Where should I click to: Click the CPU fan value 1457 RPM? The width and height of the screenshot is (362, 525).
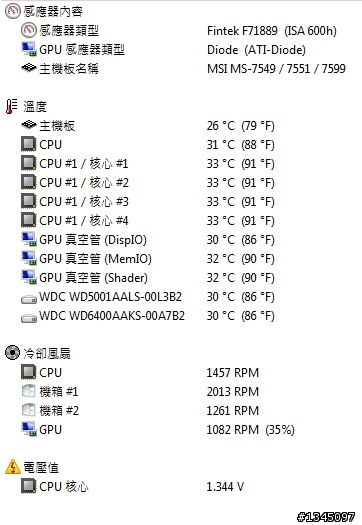[233, 373]
